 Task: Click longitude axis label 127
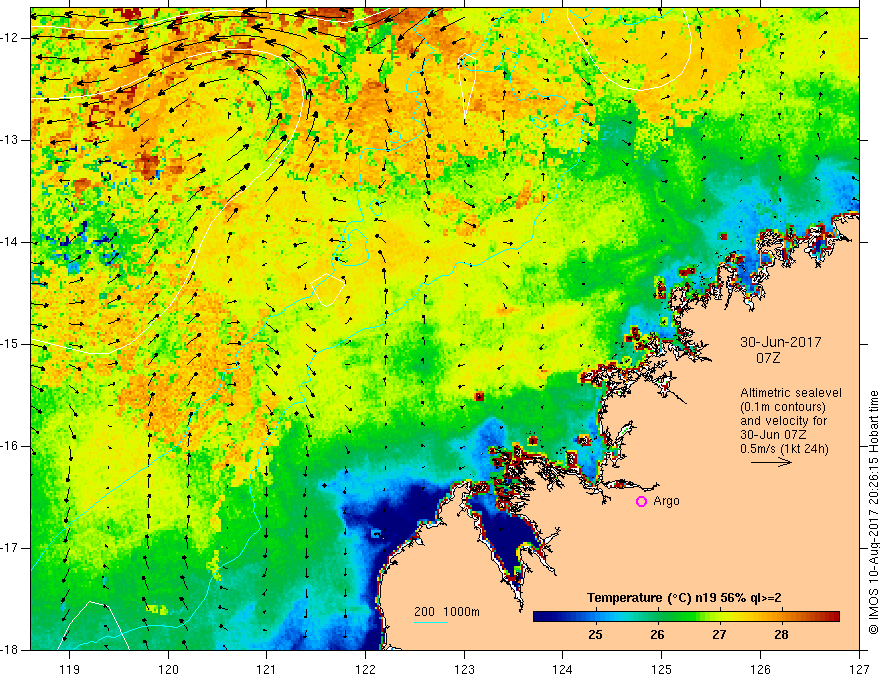tap(859, 669)
